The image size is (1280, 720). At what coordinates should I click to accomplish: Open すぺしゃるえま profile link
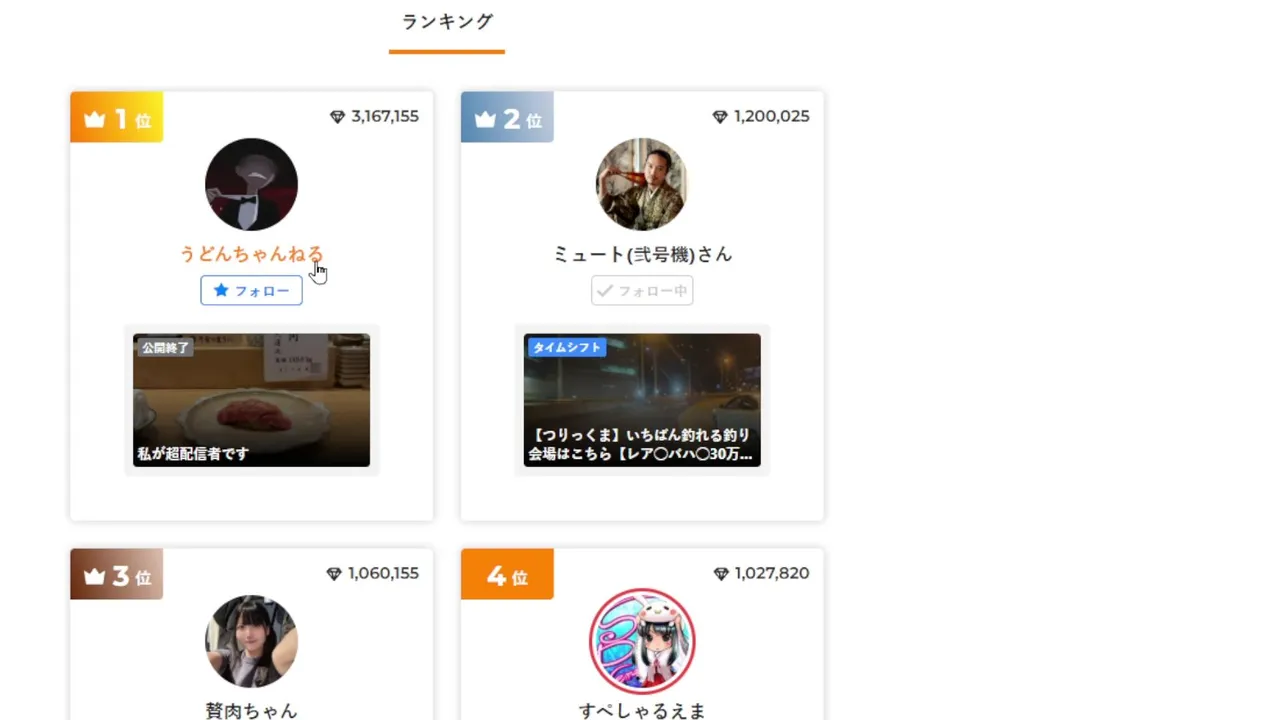pyautogui.click(x=642, y=710)
